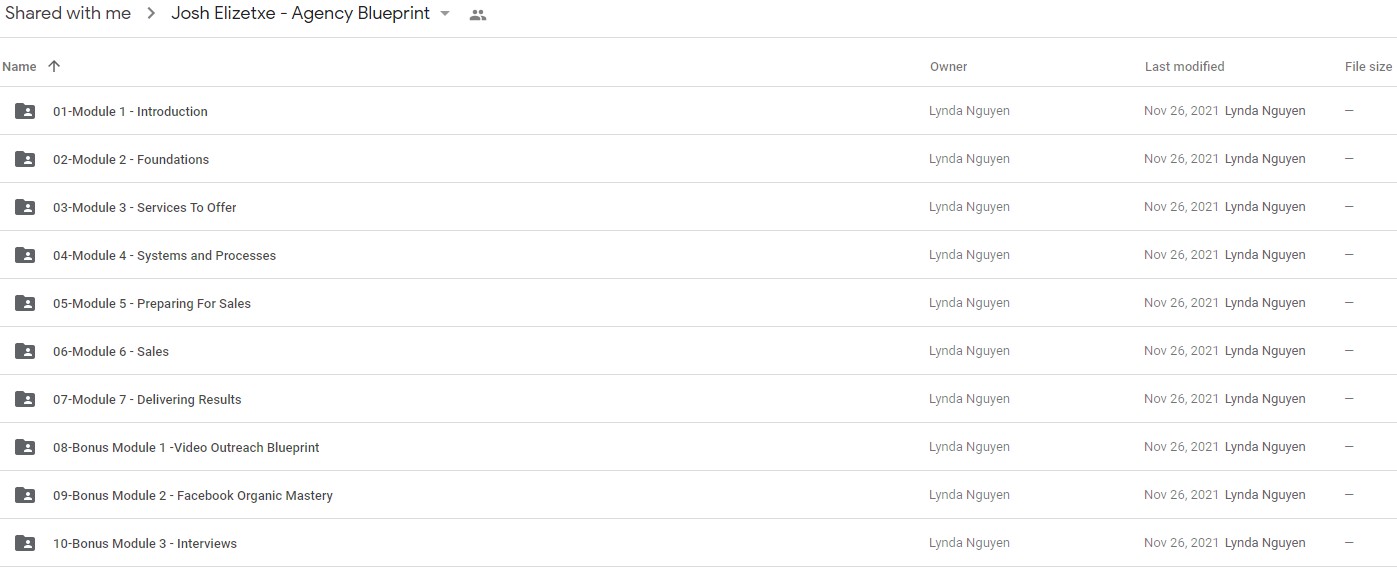The height and width of the screenshot is (571, 1397).
Task: Open the Agency Blueprint folder dropdown arrow
Action: [445, 14]
